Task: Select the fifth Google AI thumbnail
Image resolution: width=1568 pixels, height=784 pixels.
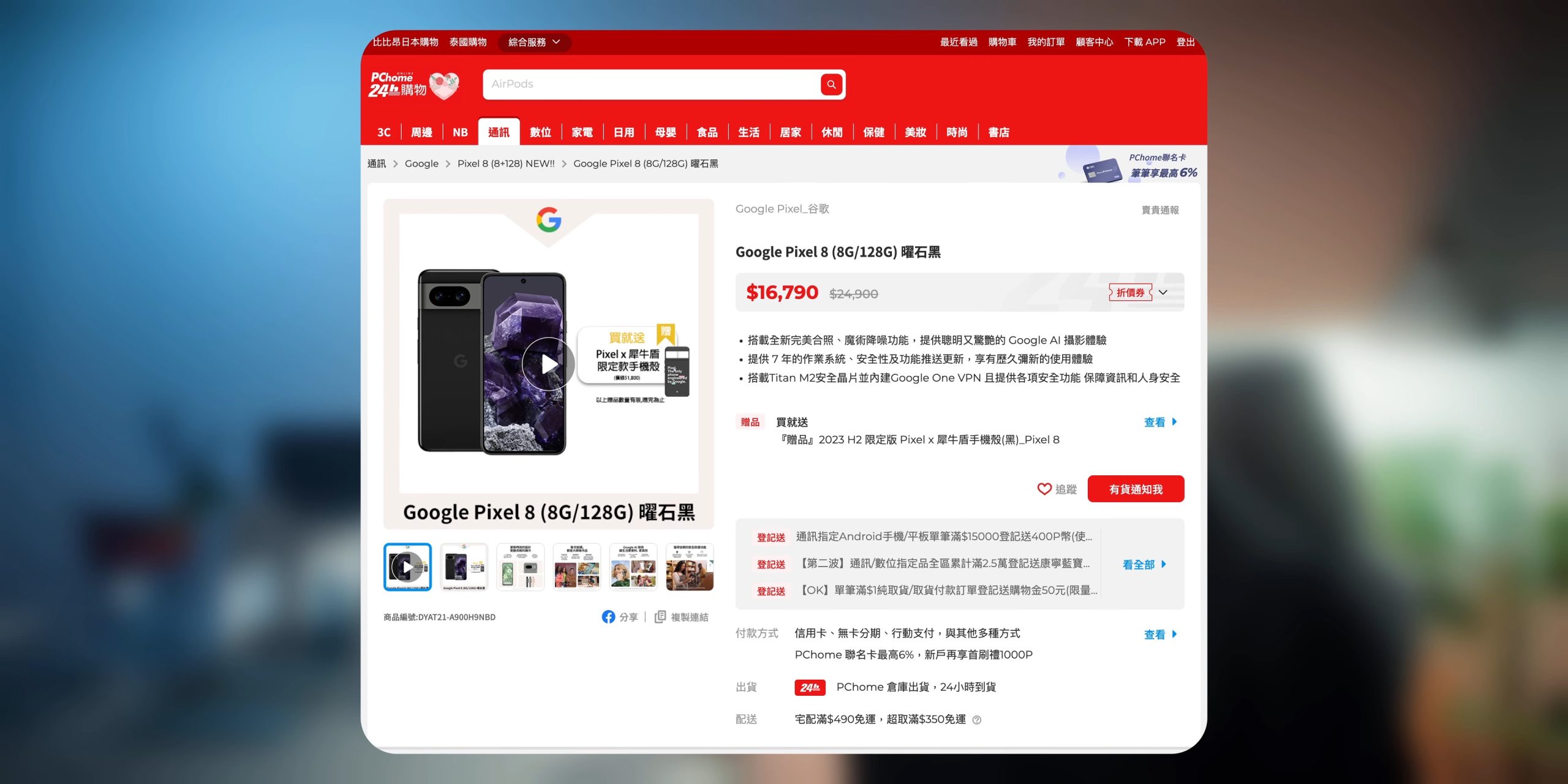Action: coord(633,567)
